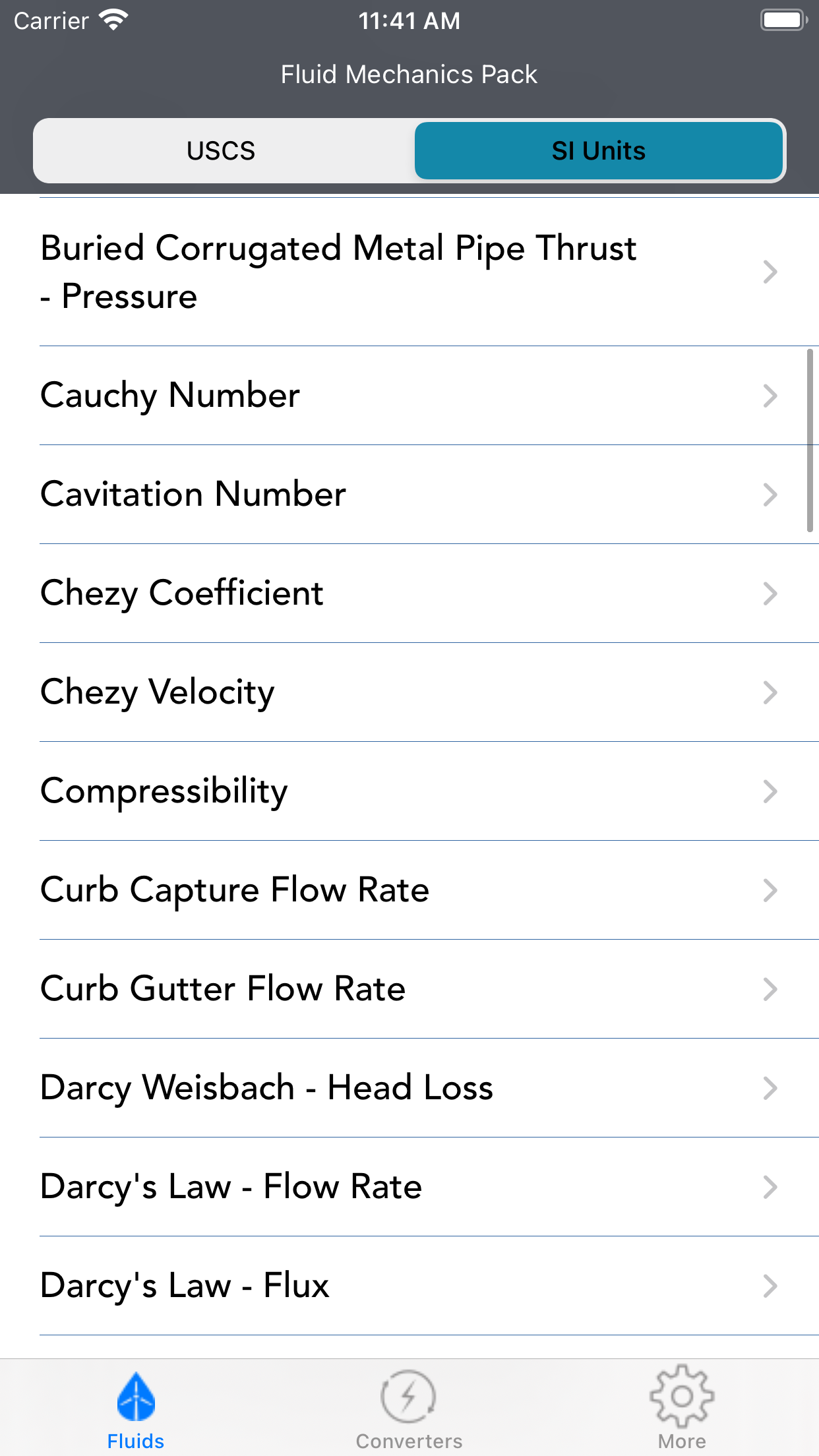Screen dimensions: 819x1456
Task: Open Chezy Coefficient via its arrow
Action: pos(770,593)
